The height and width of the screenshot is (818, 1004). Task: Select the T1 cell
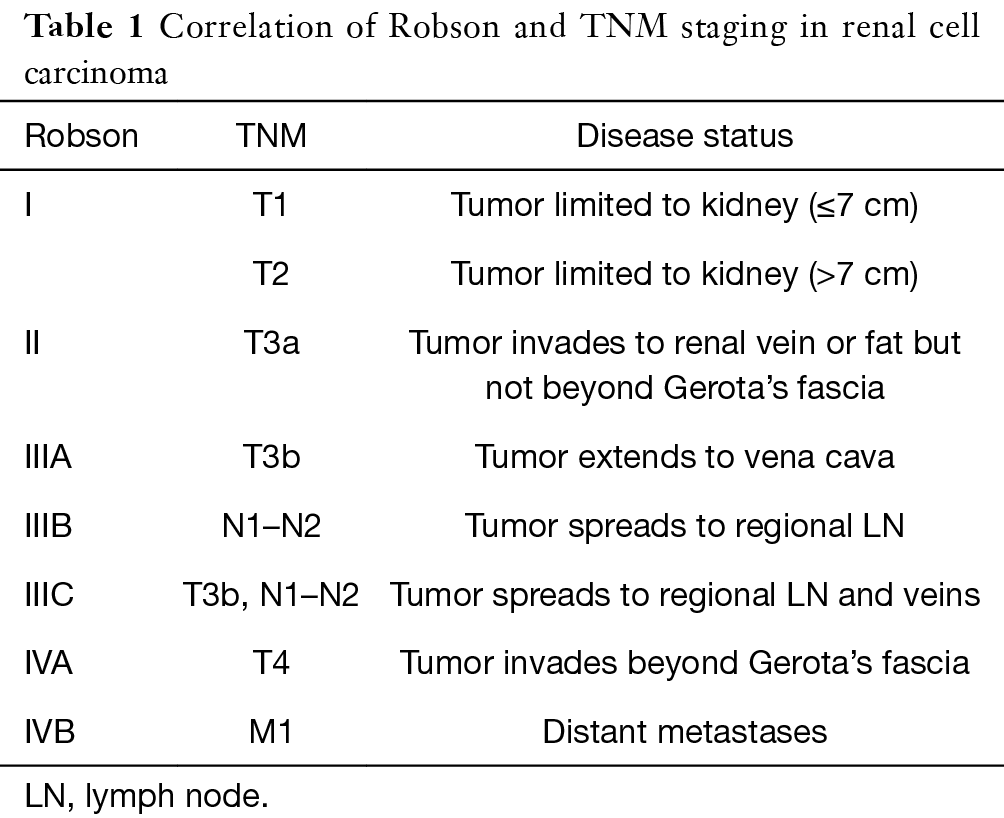pos(270,206)
